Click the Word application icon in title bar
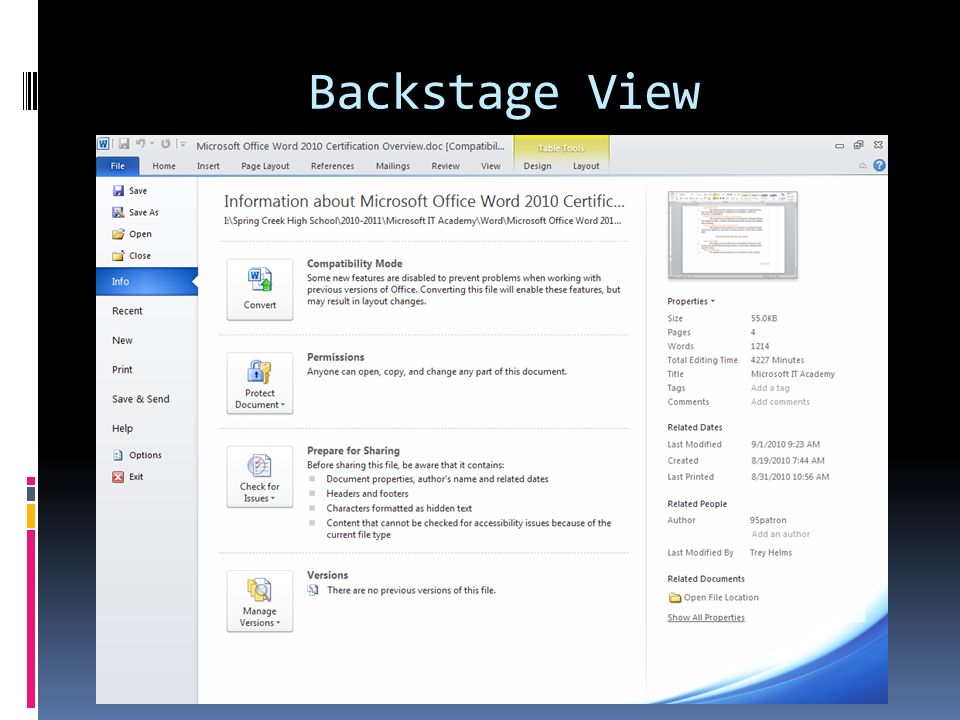 pos(103,144)
